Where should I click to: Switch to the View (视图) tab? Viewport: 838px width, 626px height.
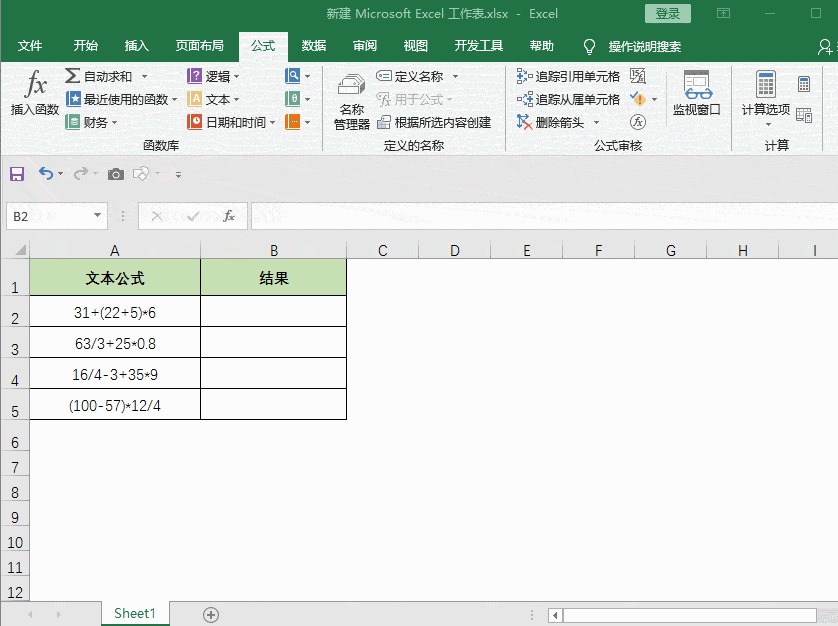416,46
